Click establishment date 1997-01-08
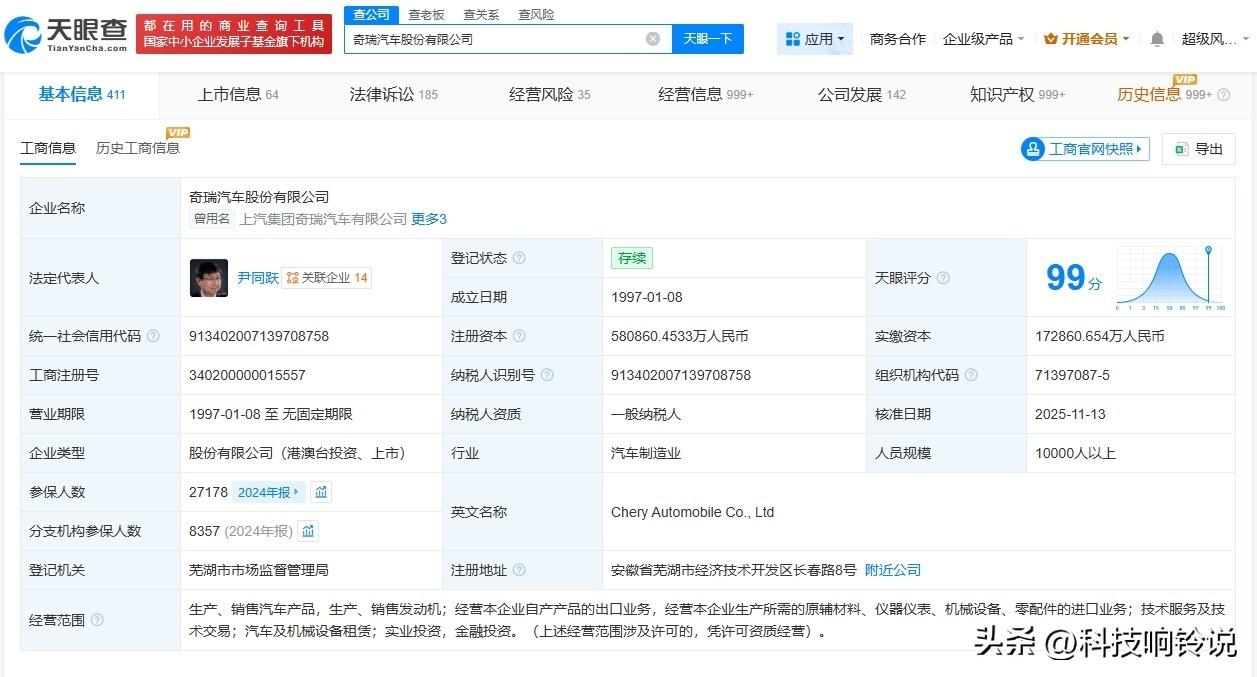Viewport: 1257px width, 677px height. 646,297
